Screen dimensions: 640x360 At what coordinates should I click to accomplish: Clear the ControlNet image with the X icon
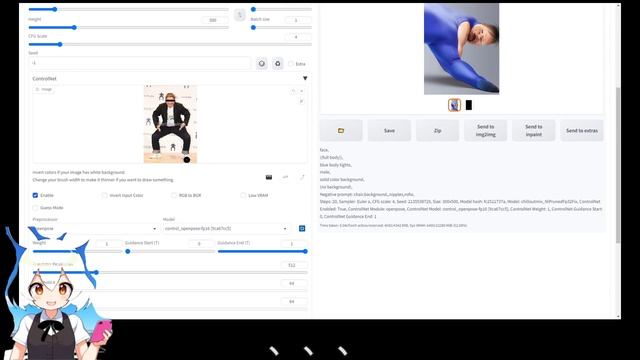(302, 91)
